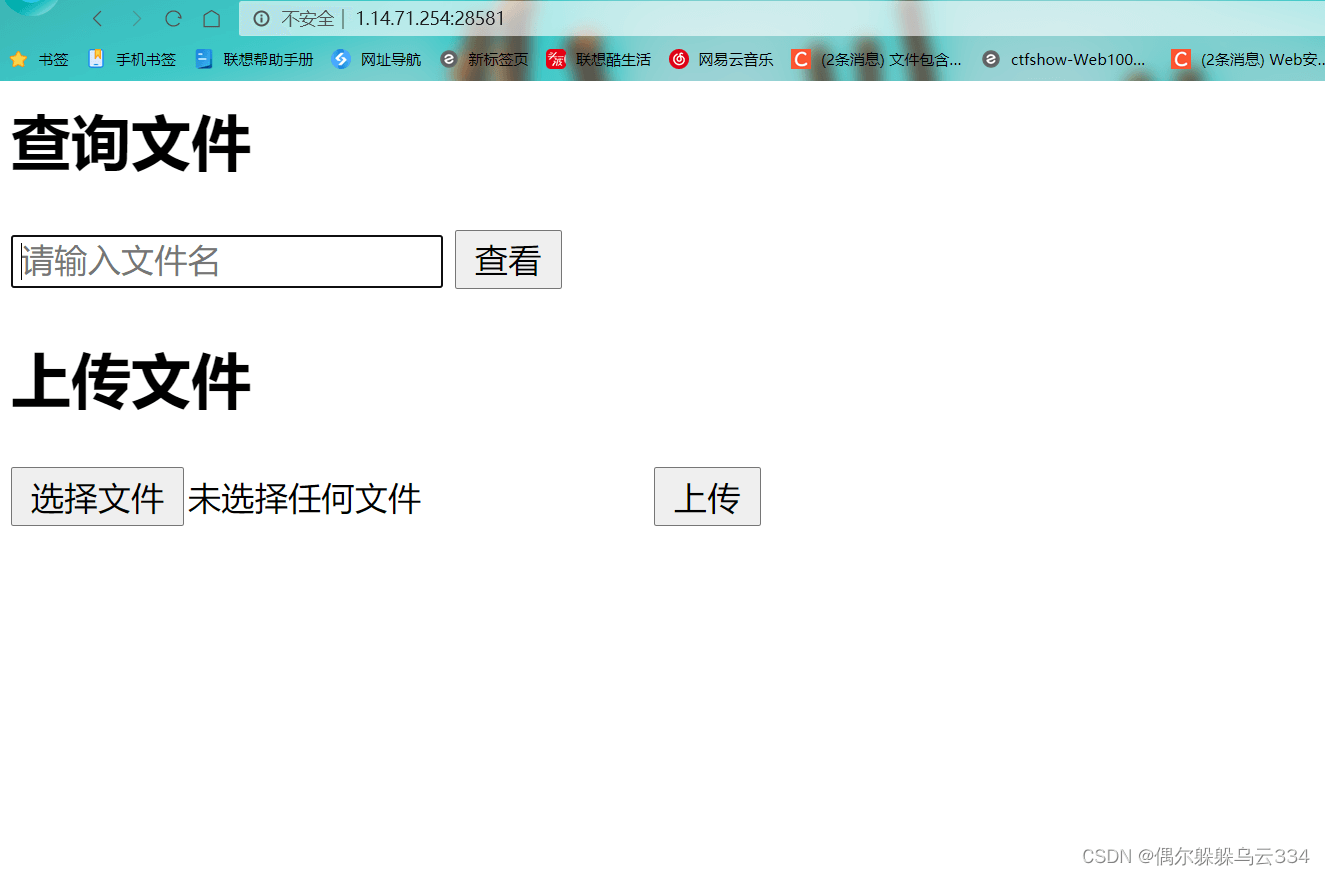Open the 网易云音乐 bookmark
This screenshot has height=875, width=1325.
tap(721, 60)
